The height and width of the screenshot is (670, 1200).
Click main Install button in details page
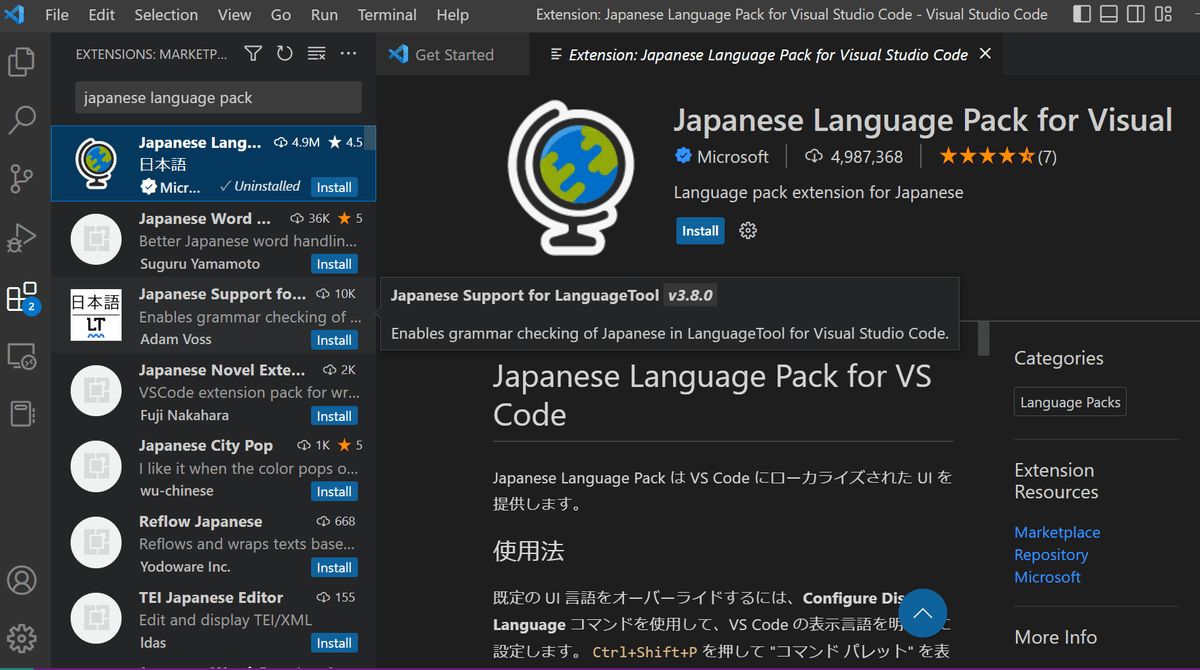700,231
